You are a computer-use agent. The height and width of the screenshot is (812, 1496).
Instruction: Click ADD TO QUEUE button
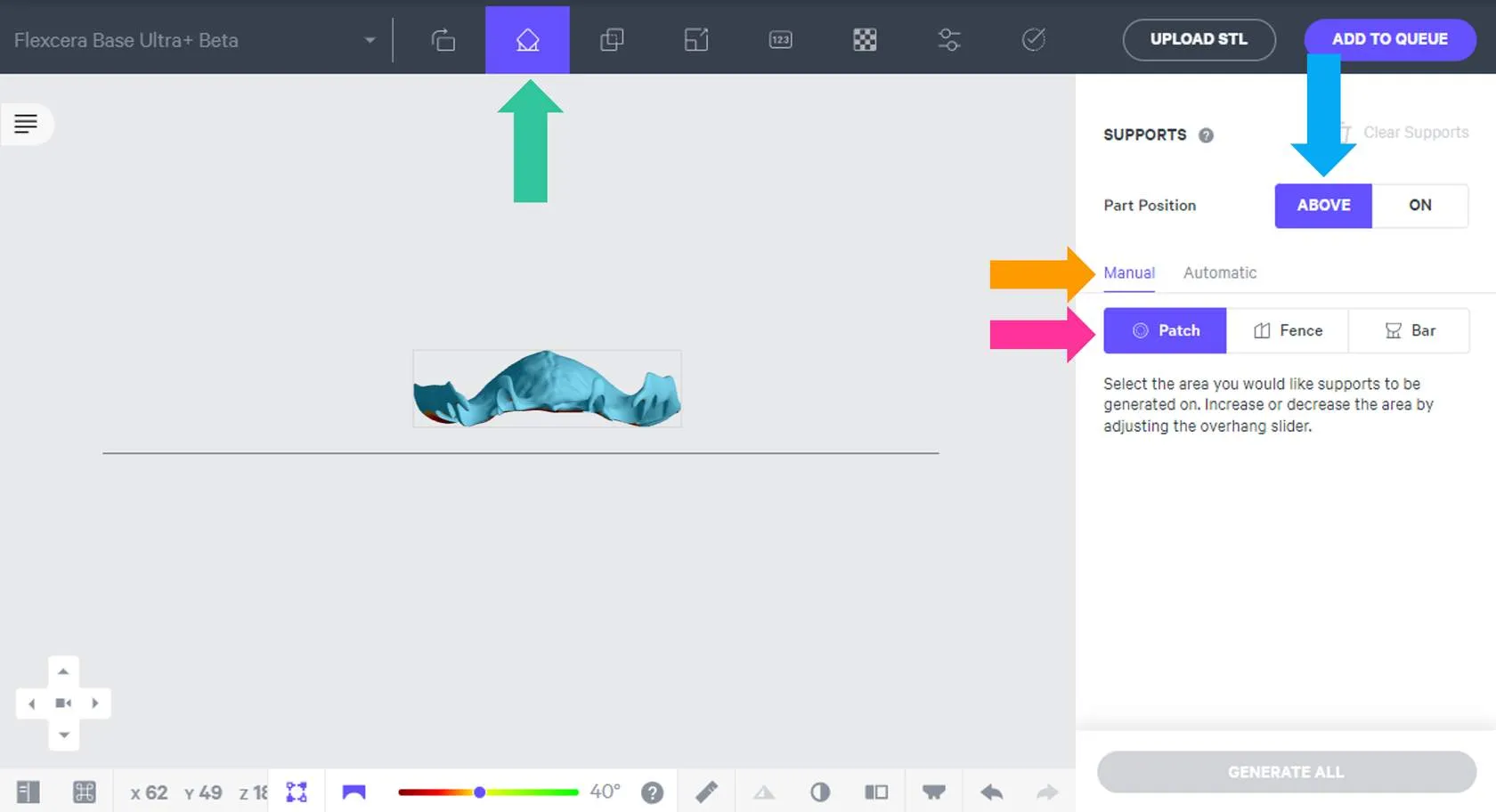(1390, 39)
